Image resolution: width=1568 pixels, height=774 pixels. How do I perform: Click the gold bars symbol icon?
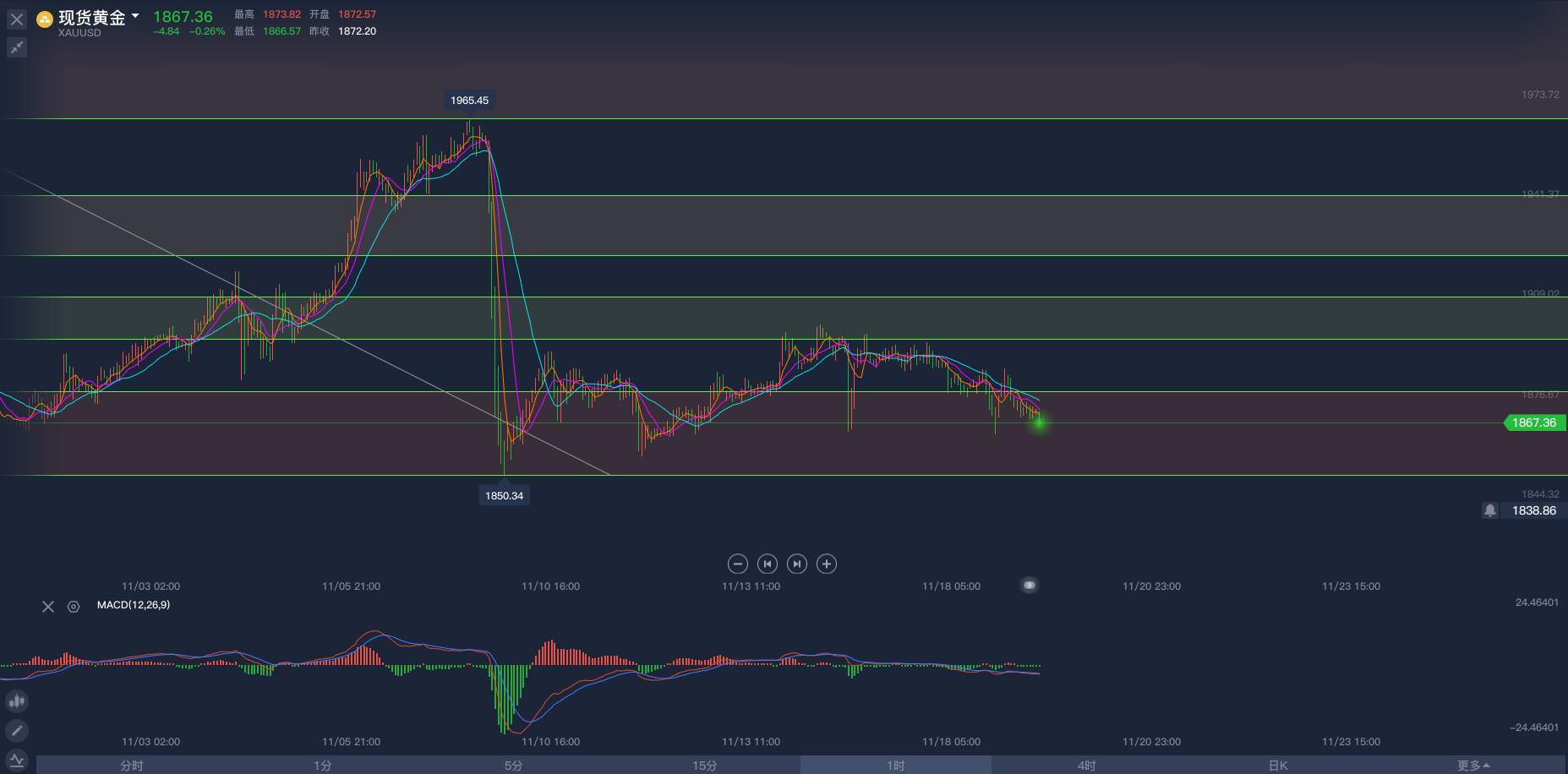tap(45, 19)
